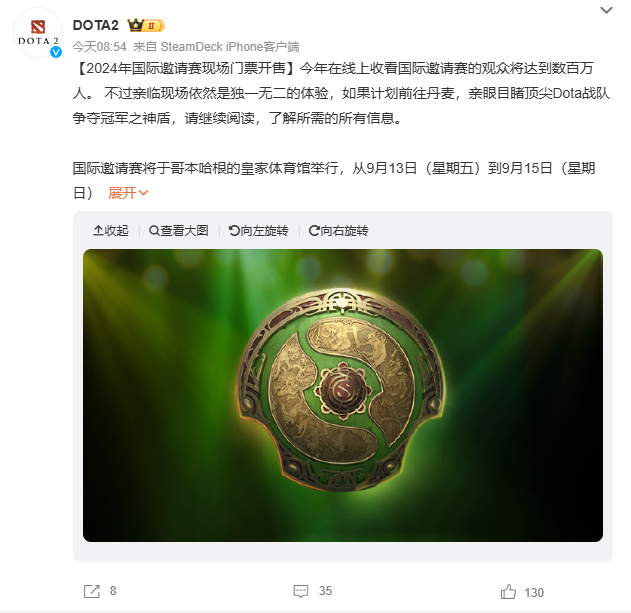Expand full post text via 展开
Screen dimensions: 631x613
(128, 193)
